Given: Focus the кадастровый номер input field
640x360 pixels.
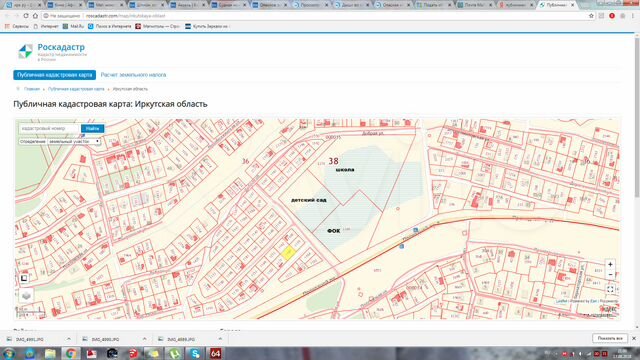Looking at the screenshot, I should 49,129.
